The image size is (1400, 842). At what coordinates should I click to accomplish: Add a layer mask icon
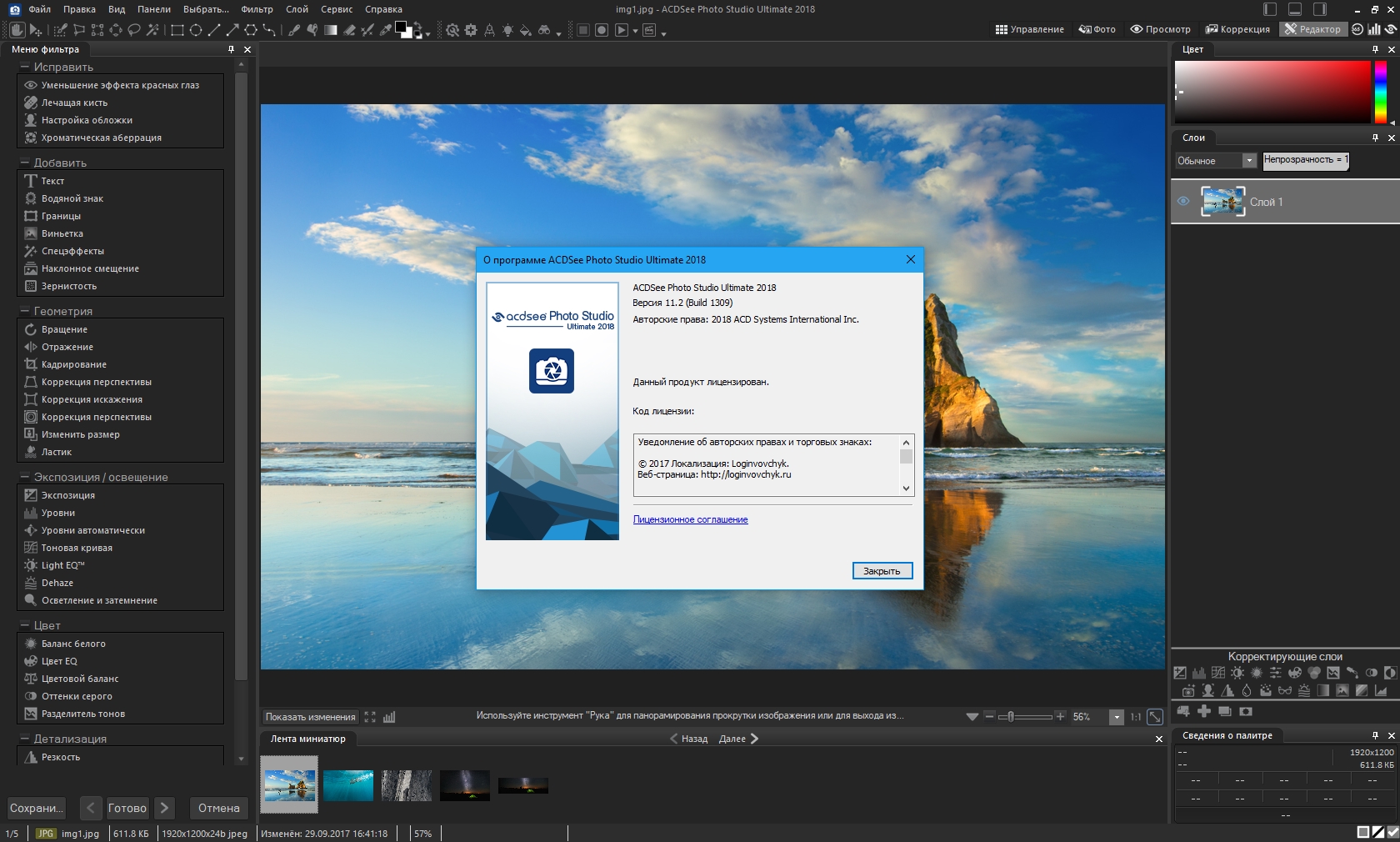tap(1246, 711)
